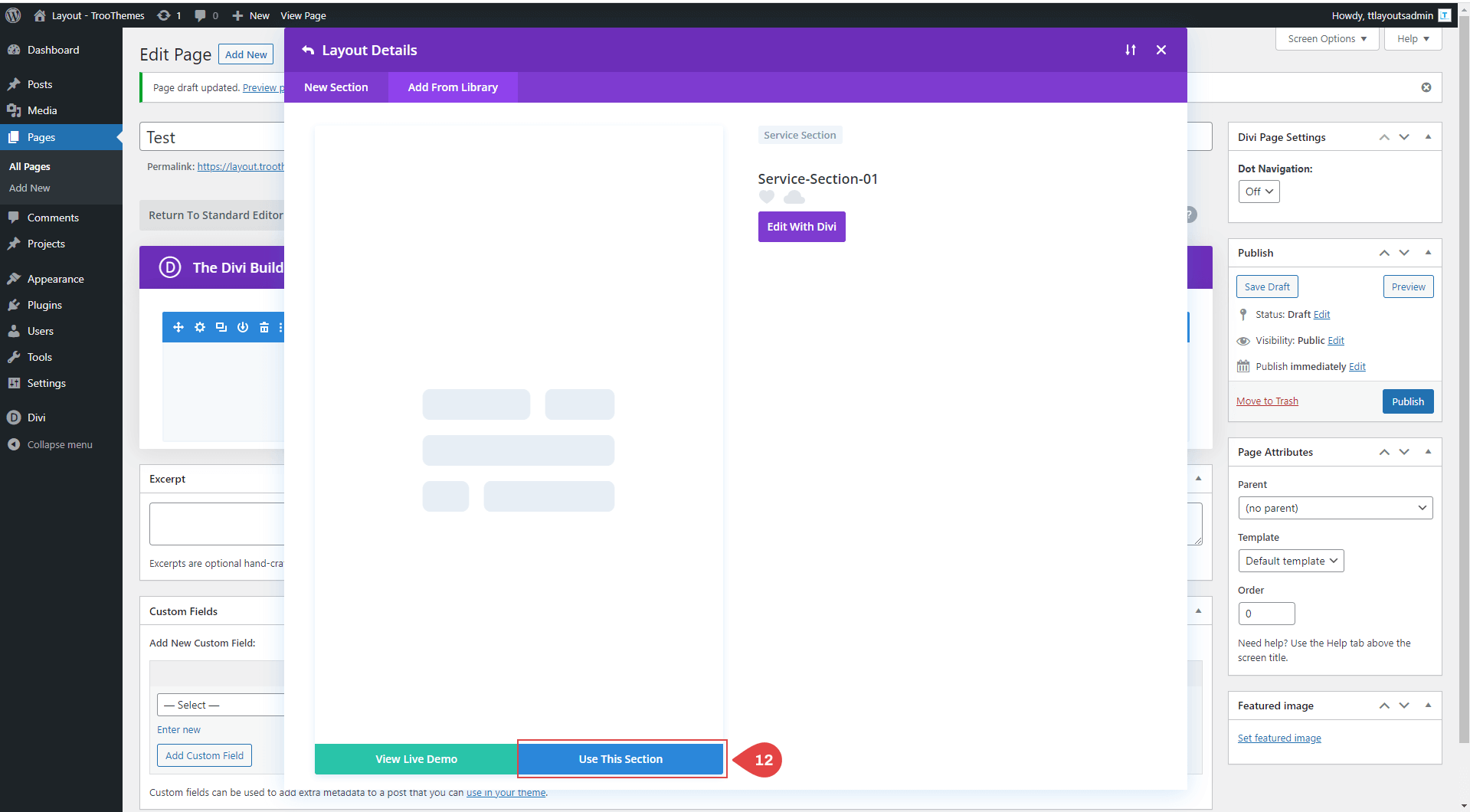This screenshot has height=812, width=1470.
Task: Click the cloud icon under Service-Section-01
Action: pyautogui.click(x=794, y=198)
